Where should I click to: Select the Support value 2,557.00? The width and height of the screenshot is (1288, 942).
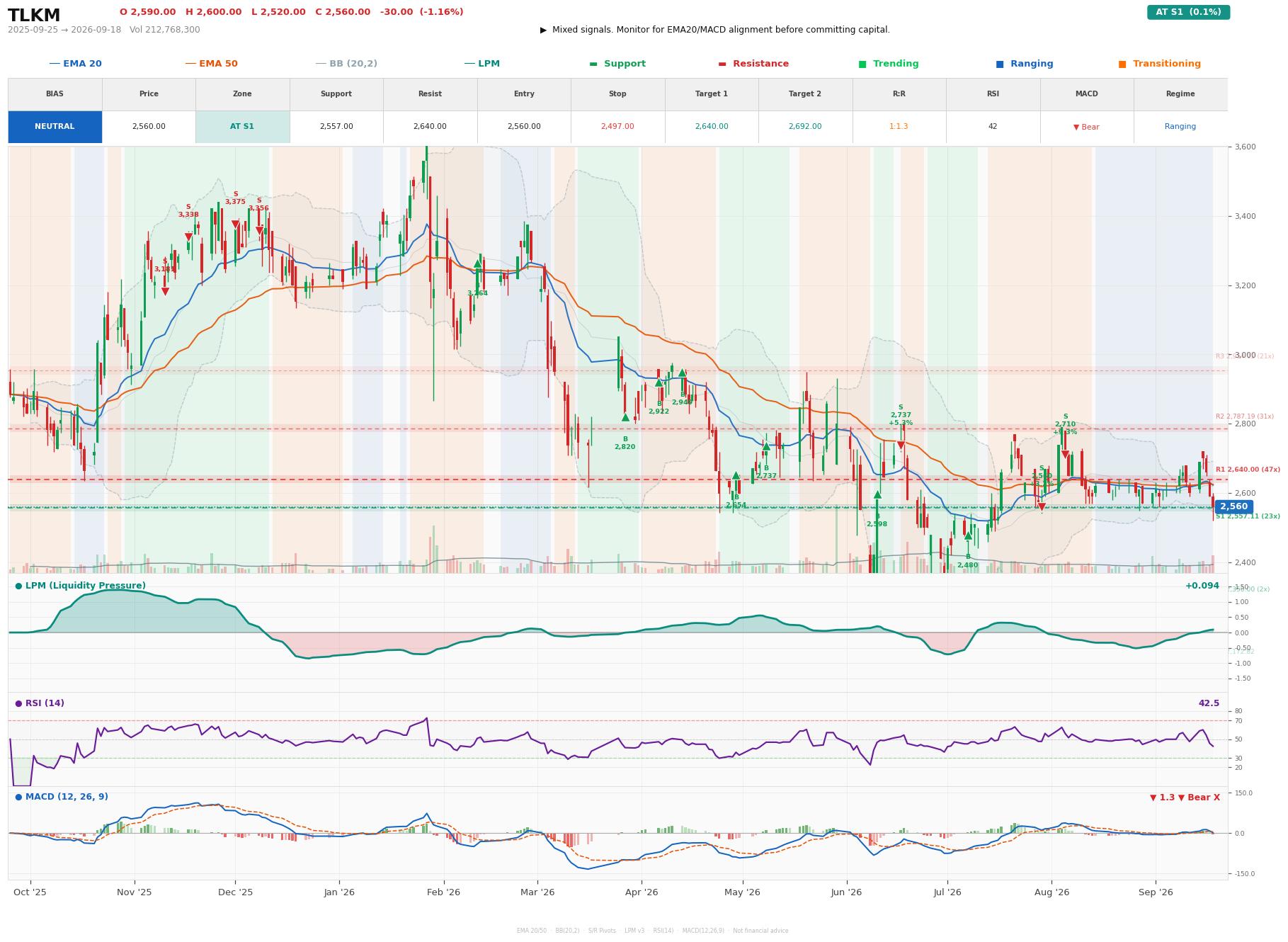point(336,127)
